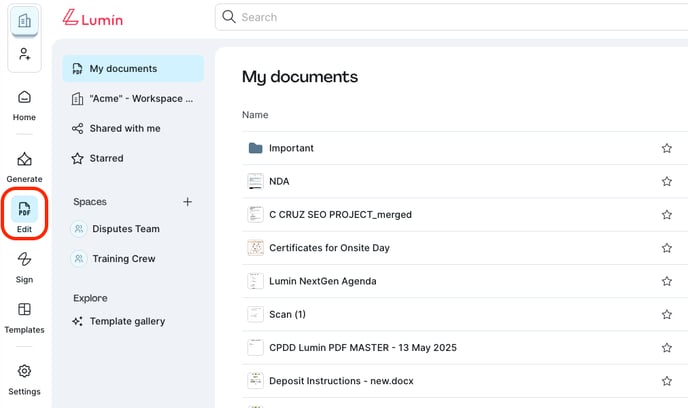Star the Important folder

click(667, 148)
